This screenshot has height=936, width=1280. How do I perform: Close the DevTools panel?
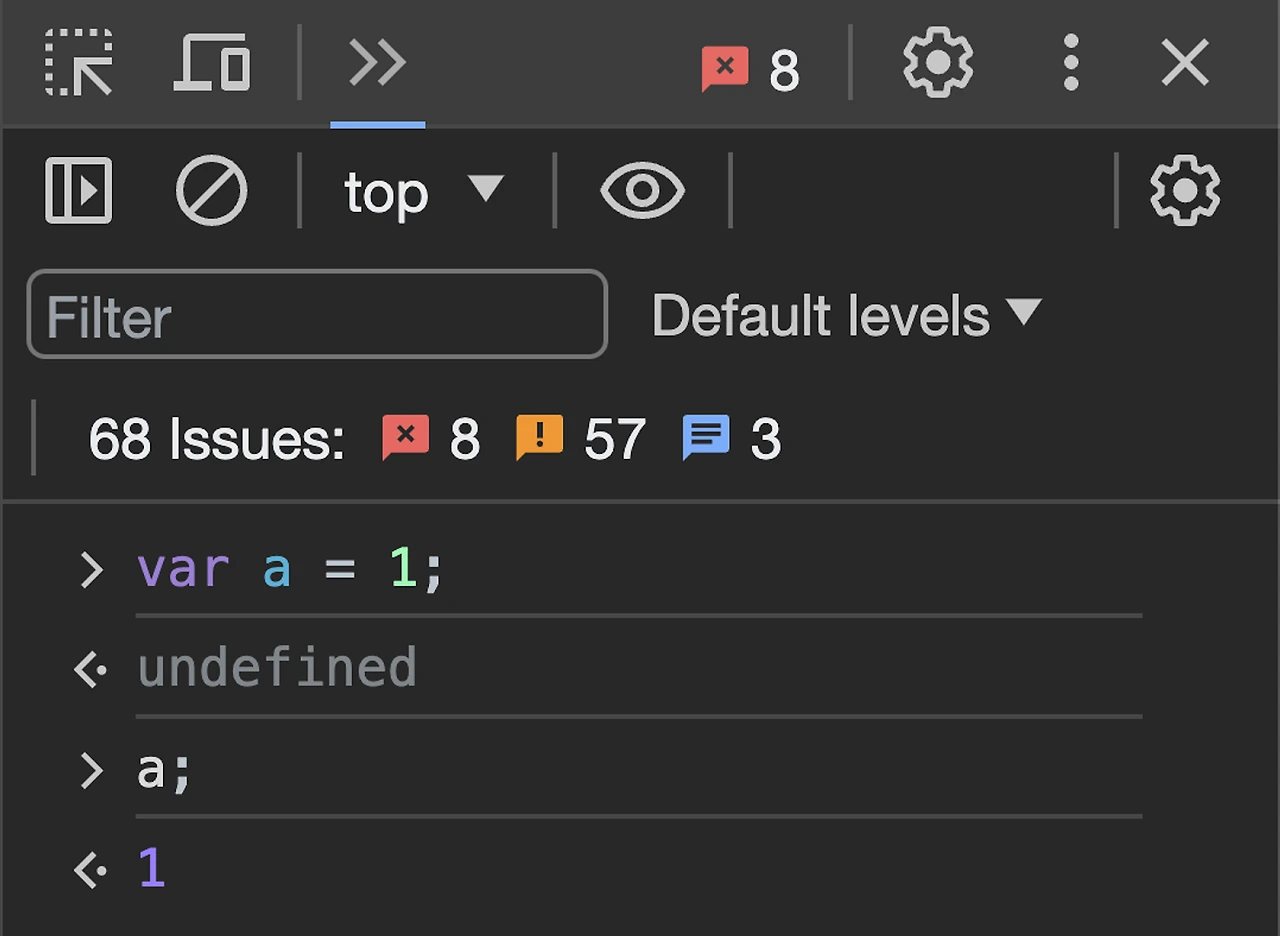[x=1185, y=63]
